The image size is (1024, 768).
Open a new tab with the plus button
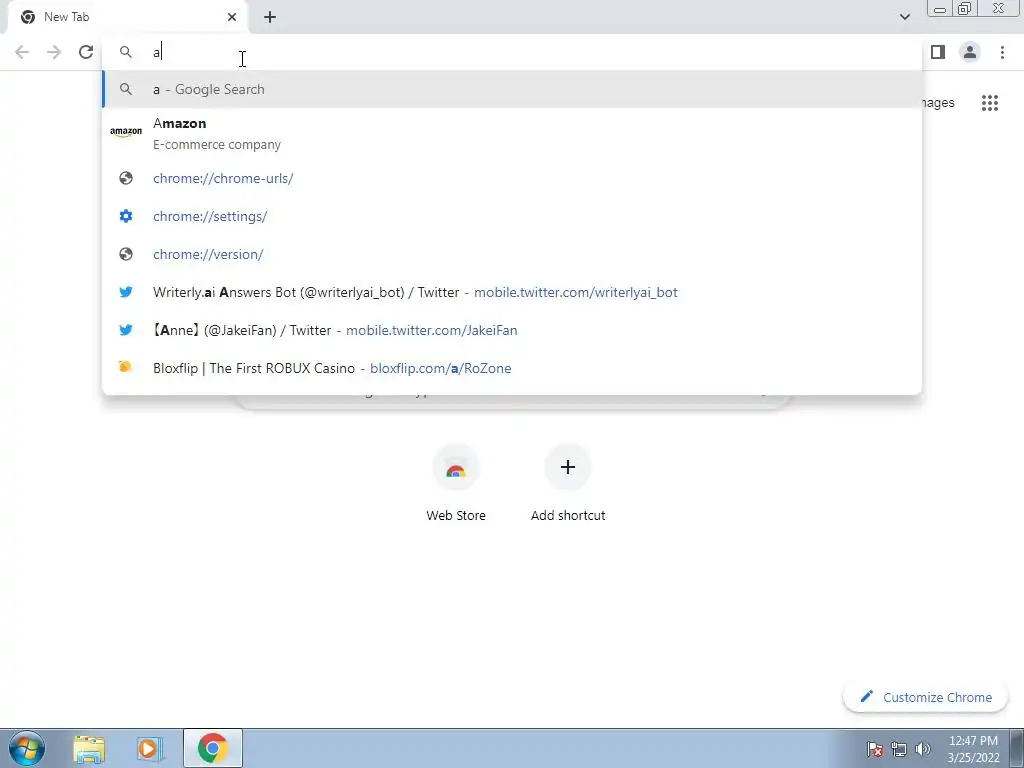[x=270, y=17]
